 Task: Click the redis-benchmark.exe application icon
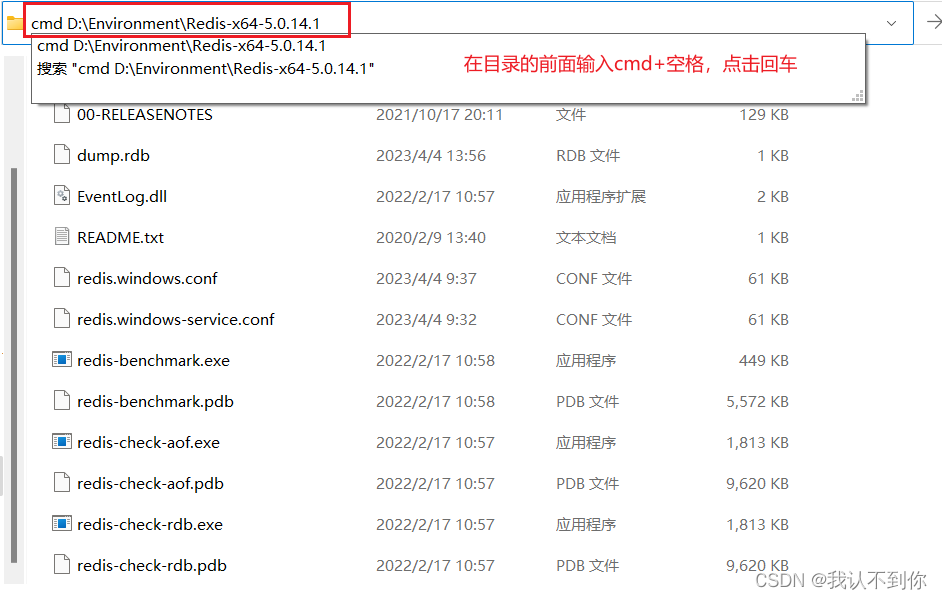click(x=62, y=360)
